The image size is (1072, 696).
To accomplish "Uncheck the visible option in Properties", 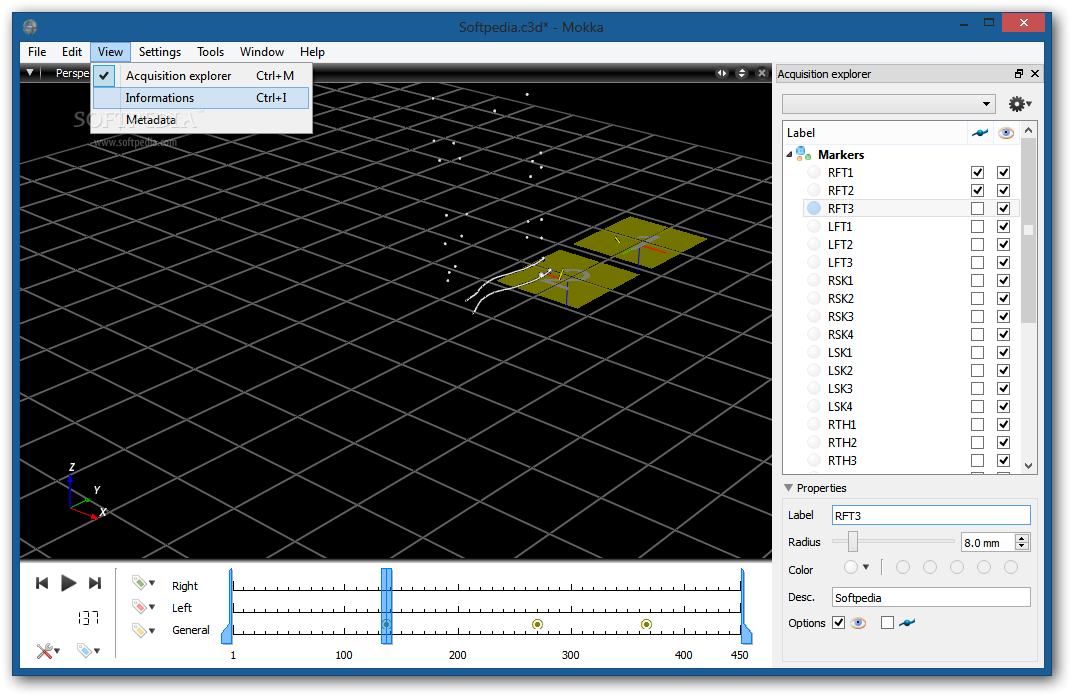I will [x=838, y=622].
